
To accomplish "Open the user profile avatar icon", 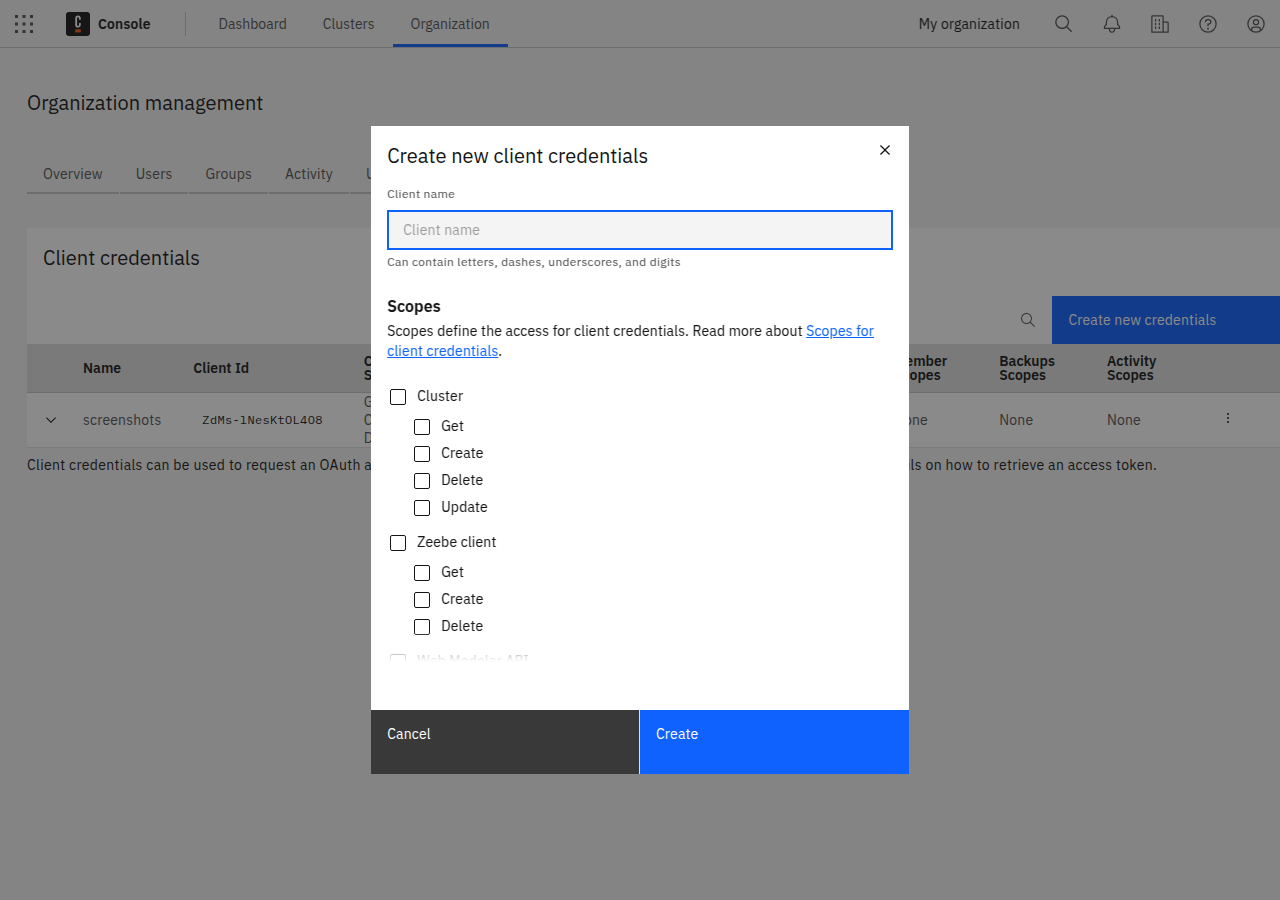I will coord(1255,24).
